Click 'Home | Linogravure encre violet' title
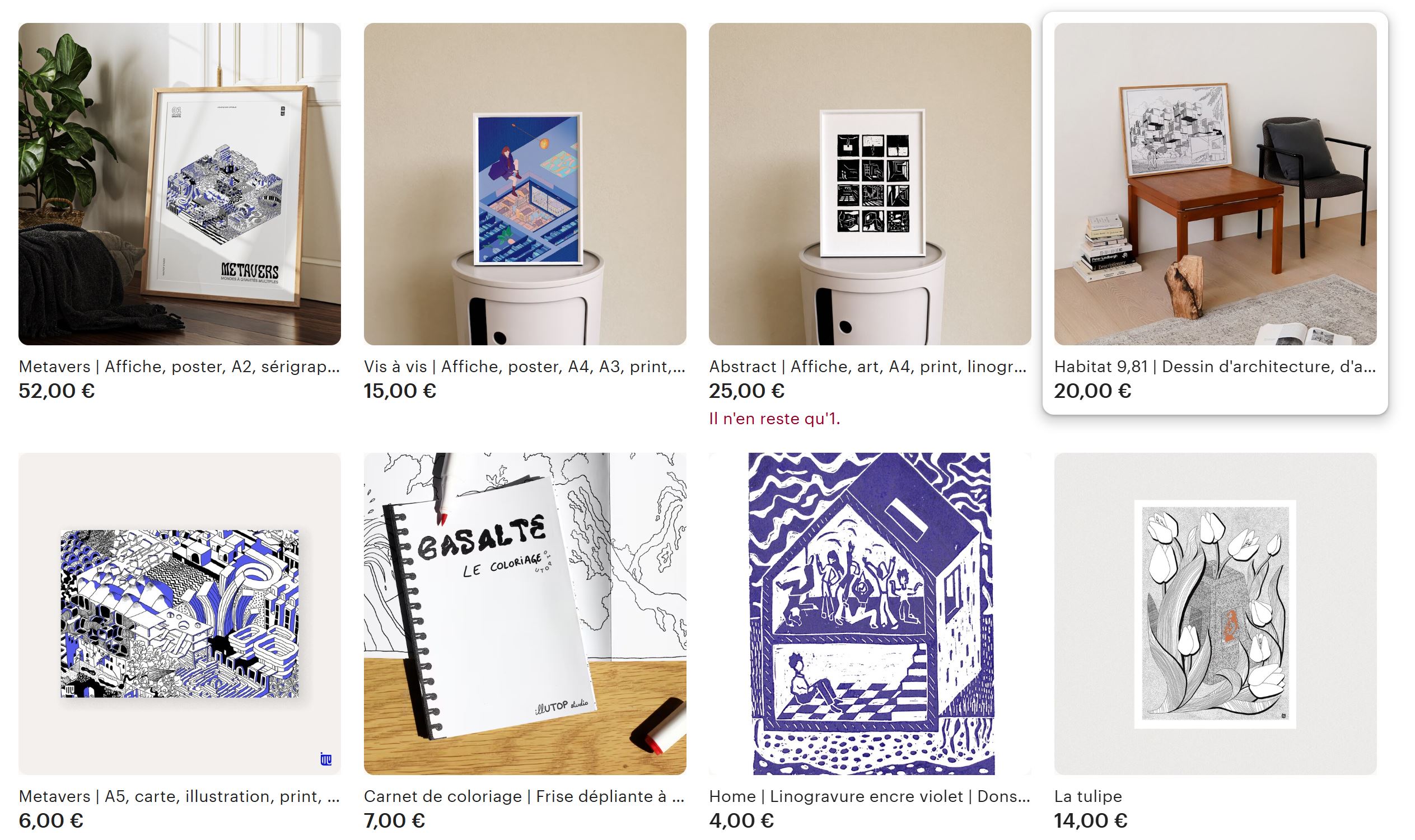 pyautogui.click(x=870, y=796)
